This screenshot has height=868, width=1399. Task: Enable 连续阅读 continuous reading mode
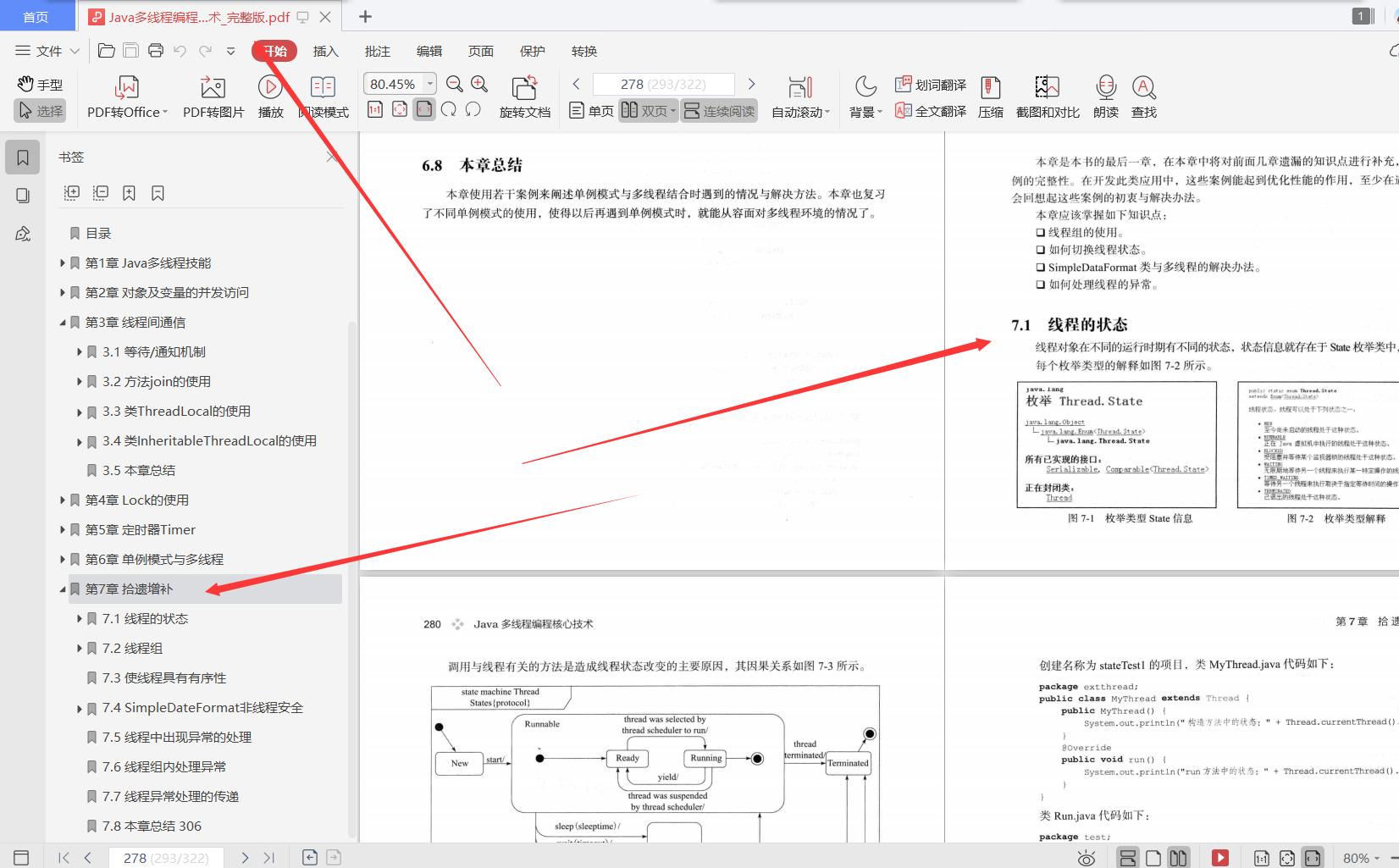tap(718, 109)
